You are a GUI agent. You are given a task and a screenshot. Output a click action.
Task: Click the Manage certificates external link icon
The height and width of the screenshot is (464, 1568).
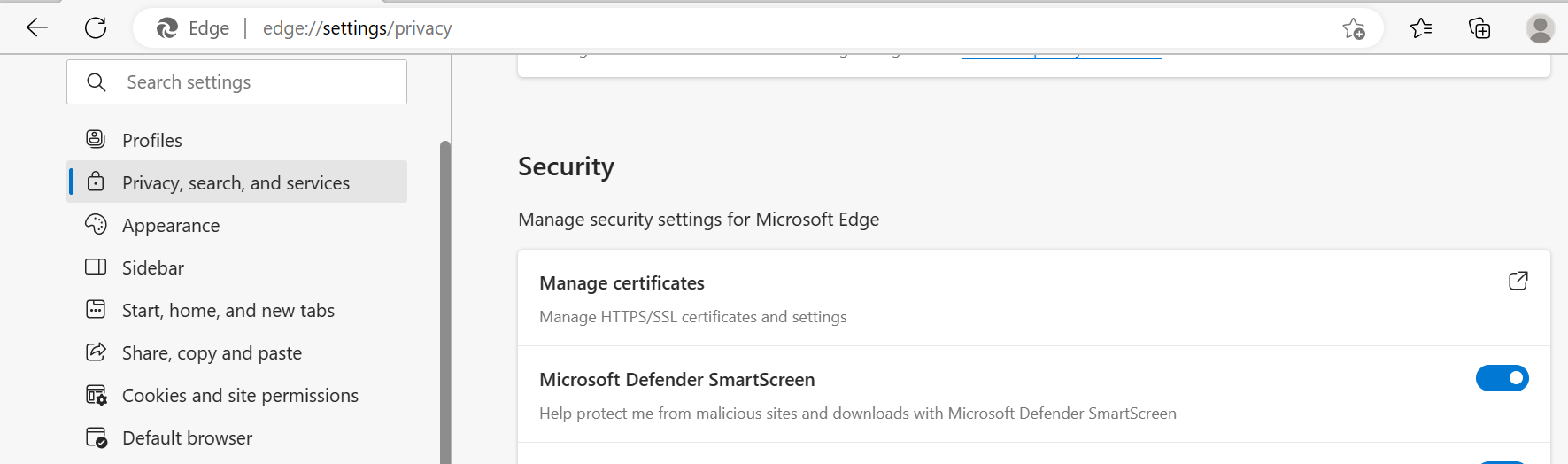pos(1518,282)
